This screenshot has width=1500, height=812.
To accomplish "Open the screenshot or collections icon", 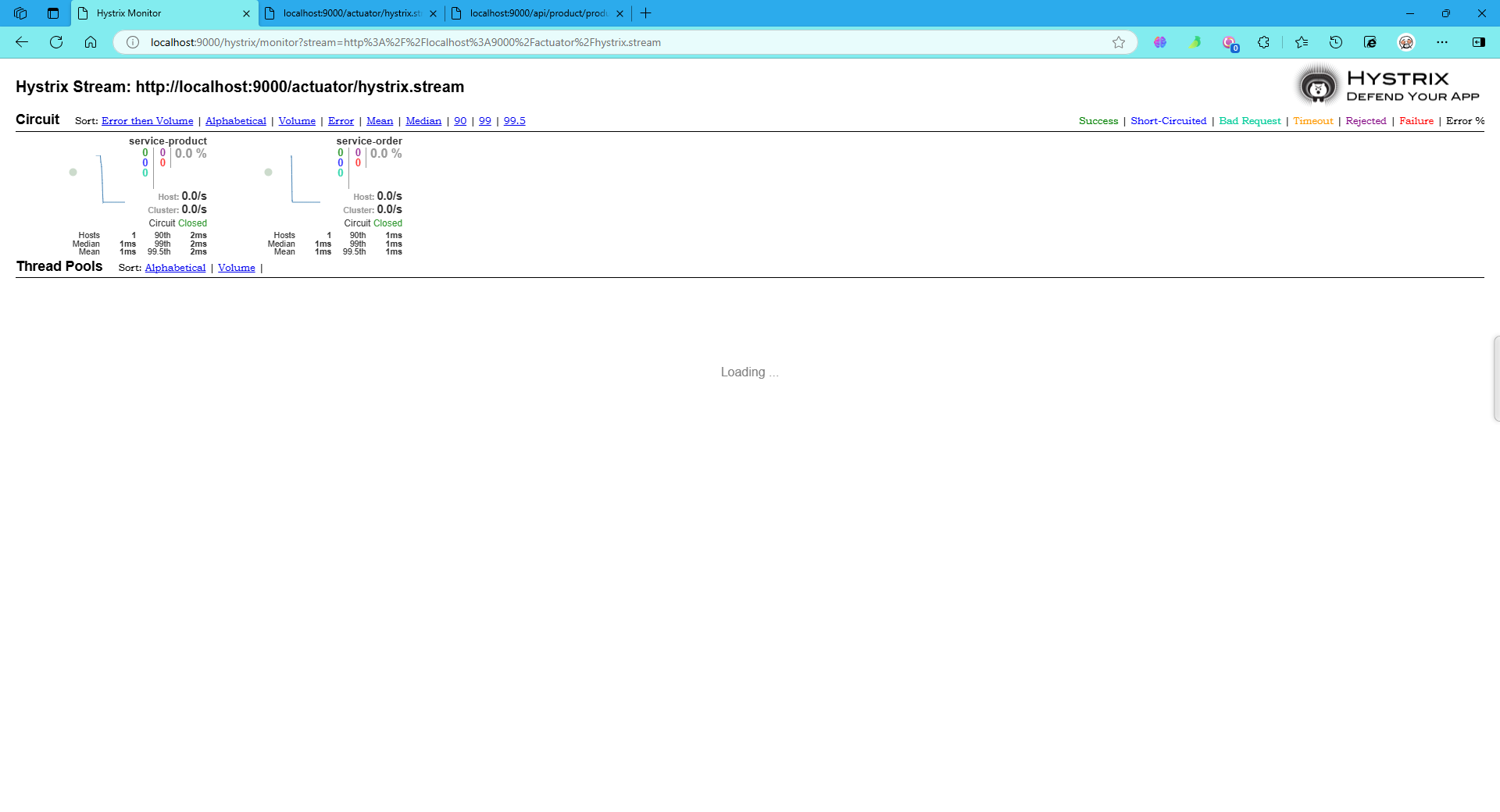I will click(1370, 42).
